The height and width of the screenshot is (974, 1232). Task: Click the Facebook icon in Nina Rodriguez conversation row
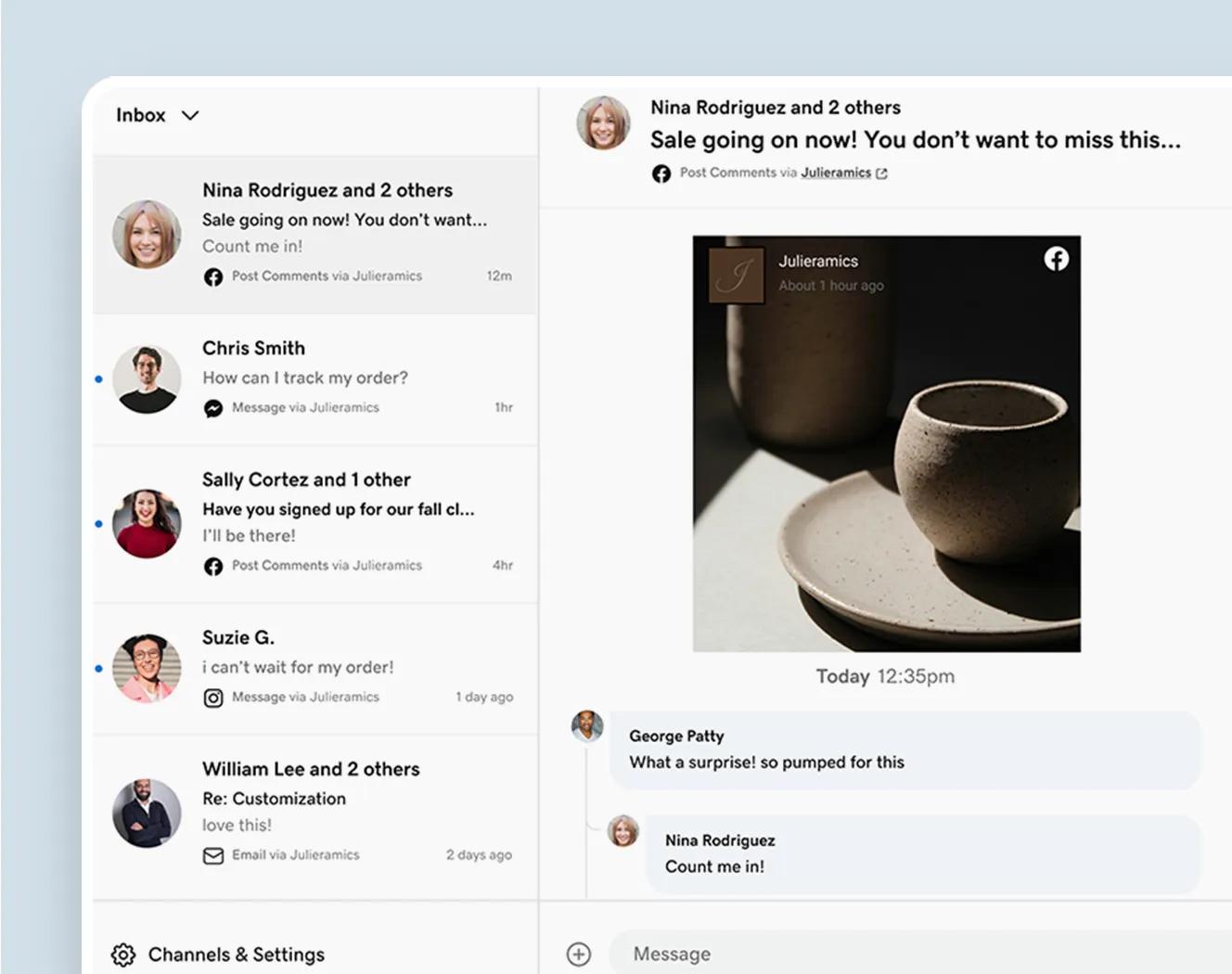click(x=213, y=276)
